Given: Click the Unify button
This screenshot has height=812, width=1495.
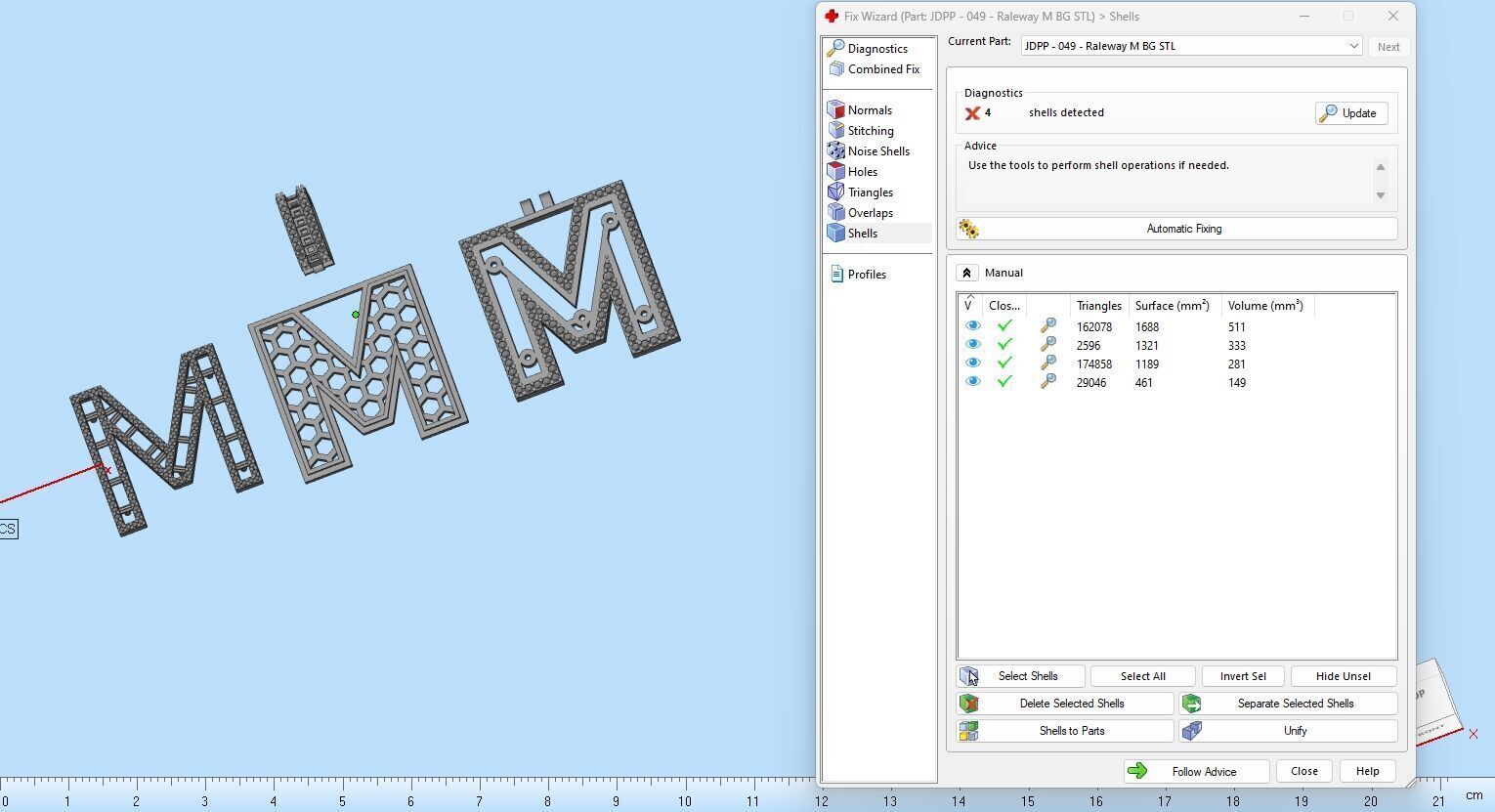Looking at the screenshot, I should 1288,731.
